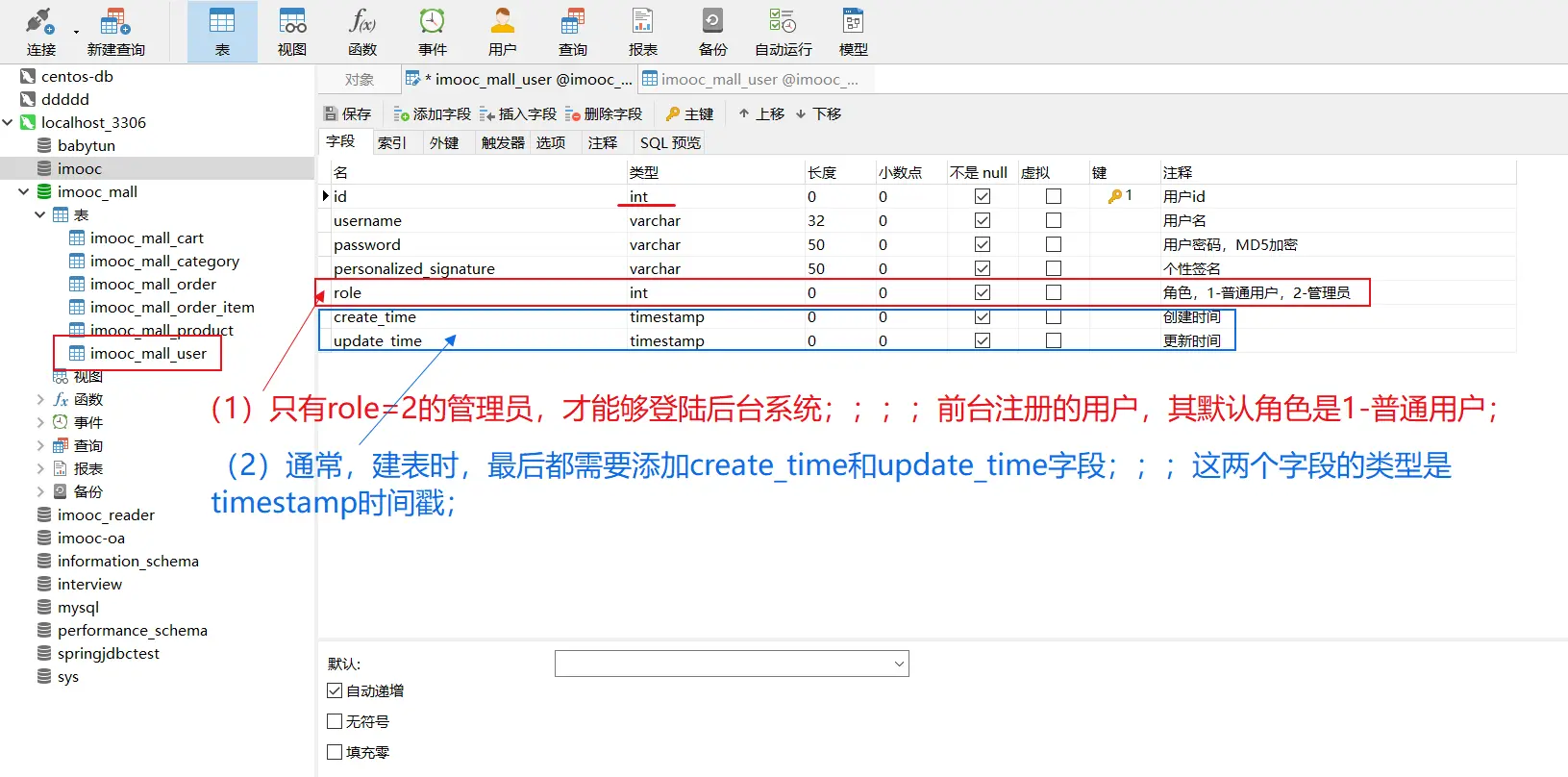
Task: Switch to the SQL 预览 tab
Action: [x=671, y=142]
